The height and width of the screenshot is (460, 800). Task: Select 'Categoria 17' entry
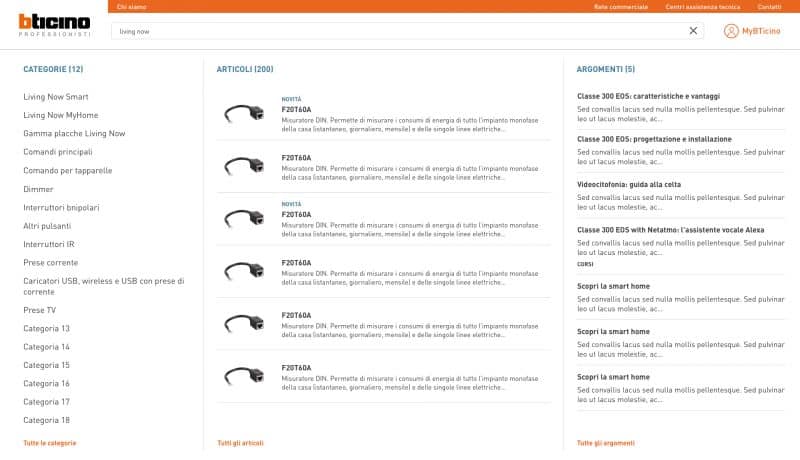46,402
